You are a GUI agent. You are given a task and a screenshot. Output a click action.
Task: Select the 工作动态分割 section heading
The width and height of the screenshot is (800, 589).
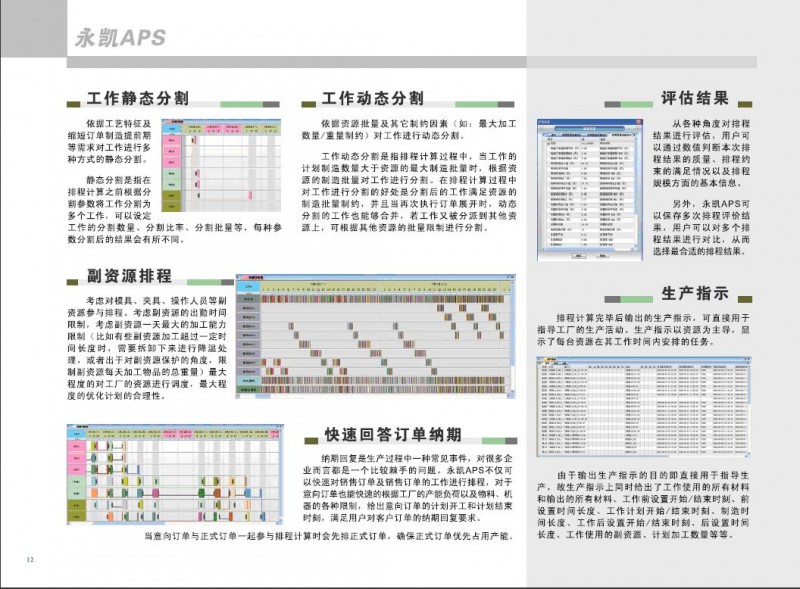pyautogui.click(x=373, y=98)
